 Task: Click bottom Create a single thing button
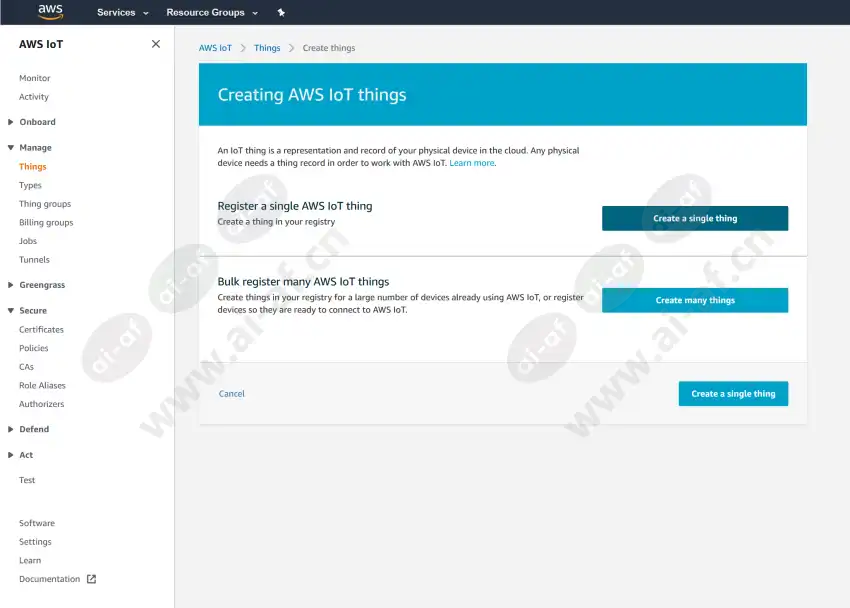click(x=733, y=393)
